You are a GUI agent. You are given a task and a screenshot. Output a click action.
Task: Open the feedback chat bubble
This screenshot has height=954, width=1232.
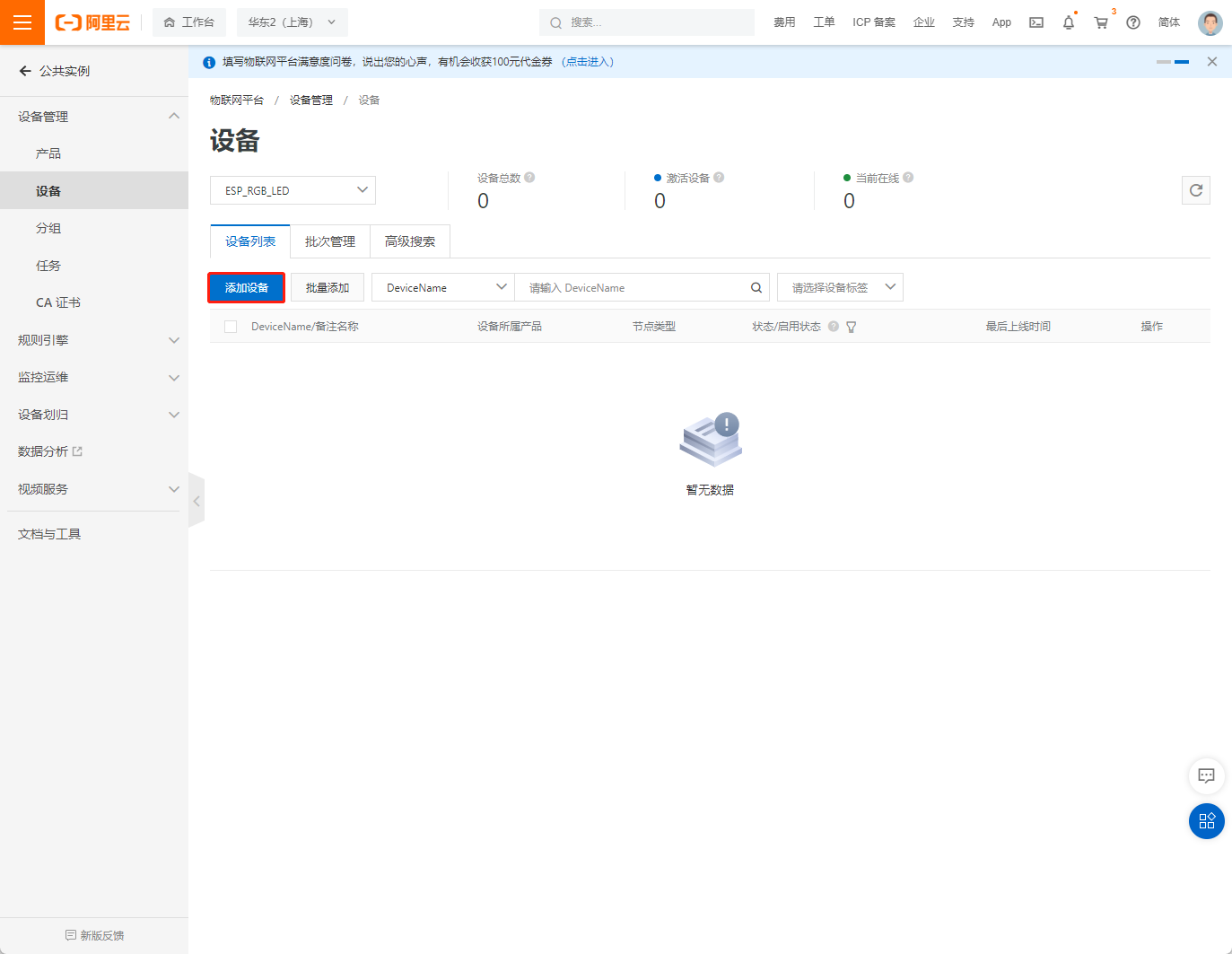tap(1206, 775)
